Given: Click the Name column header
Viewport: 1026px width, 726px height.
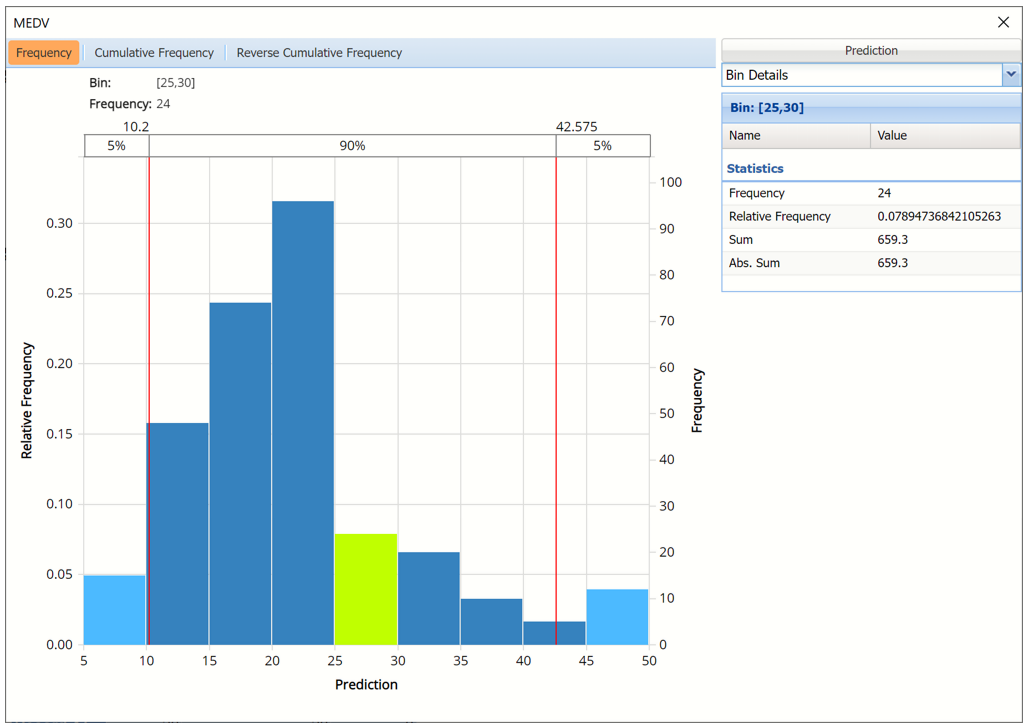Looking at the screenshot, I should coord(795,135).
